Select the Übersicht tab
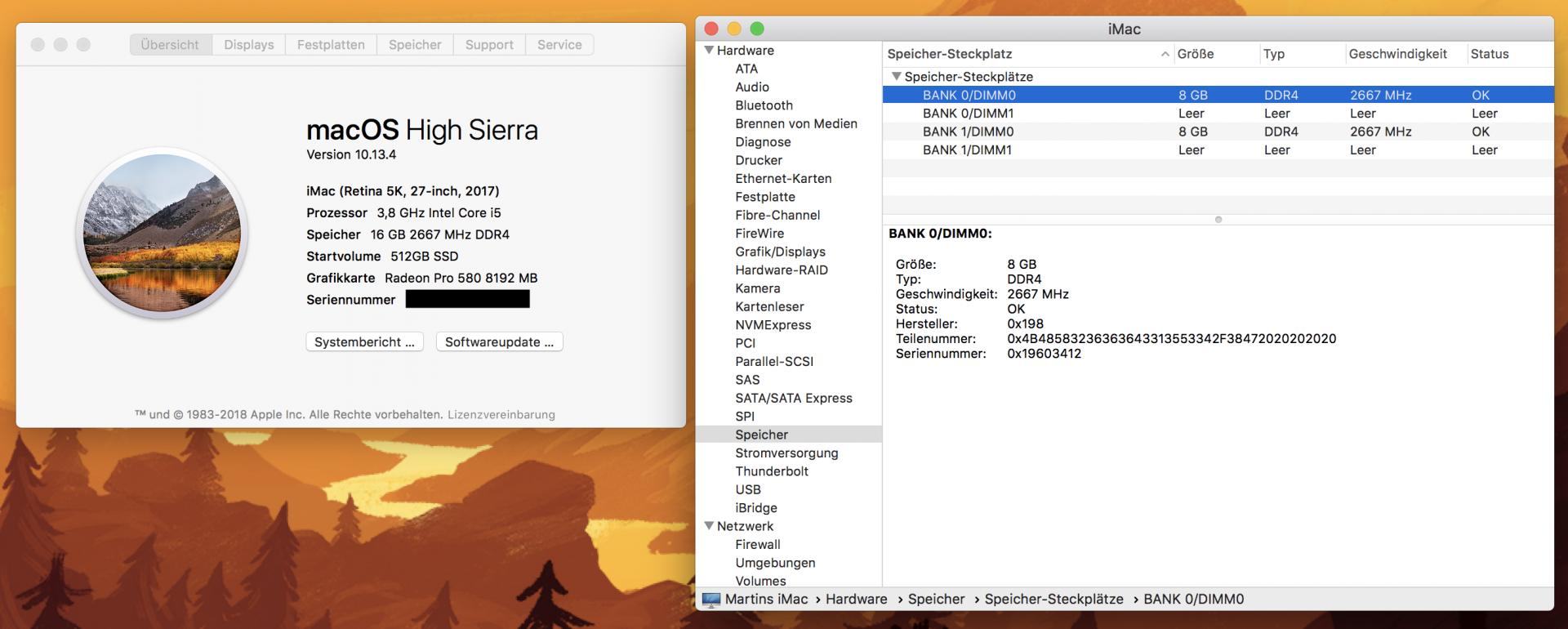Screen dimensions: 1568x629 click(170, 45)
